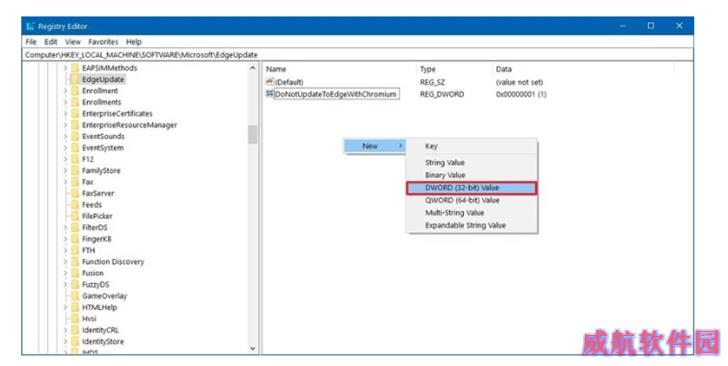Image resolution: width=728 pixels, height=366 pixels.
Task: Click the REG_SZ type cell
Action: pyautogui.click(x=432, y=82)
